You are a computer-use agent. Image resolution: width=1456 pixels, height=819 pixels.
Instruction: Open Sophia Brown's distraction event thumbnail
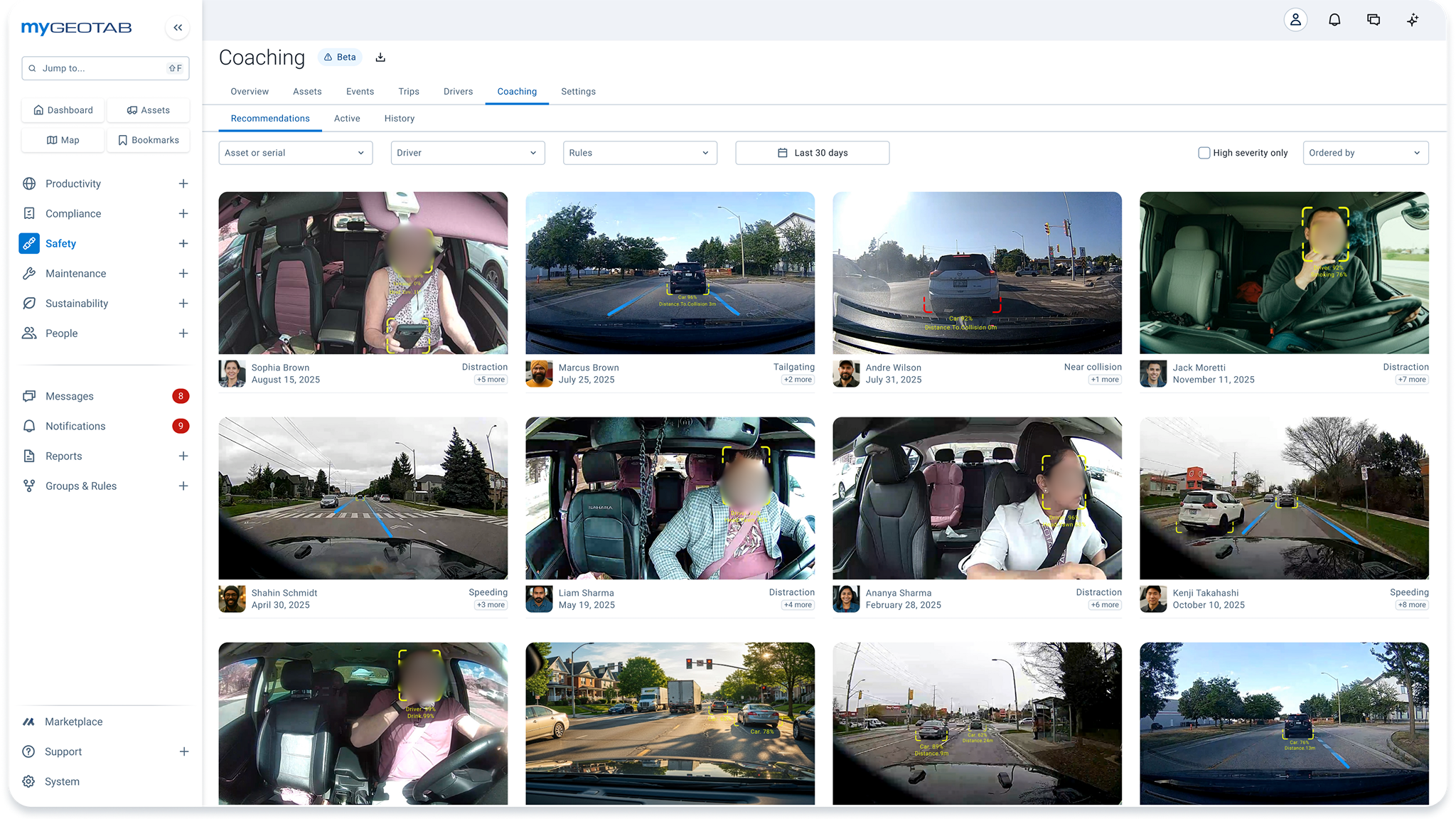(363, 273)
